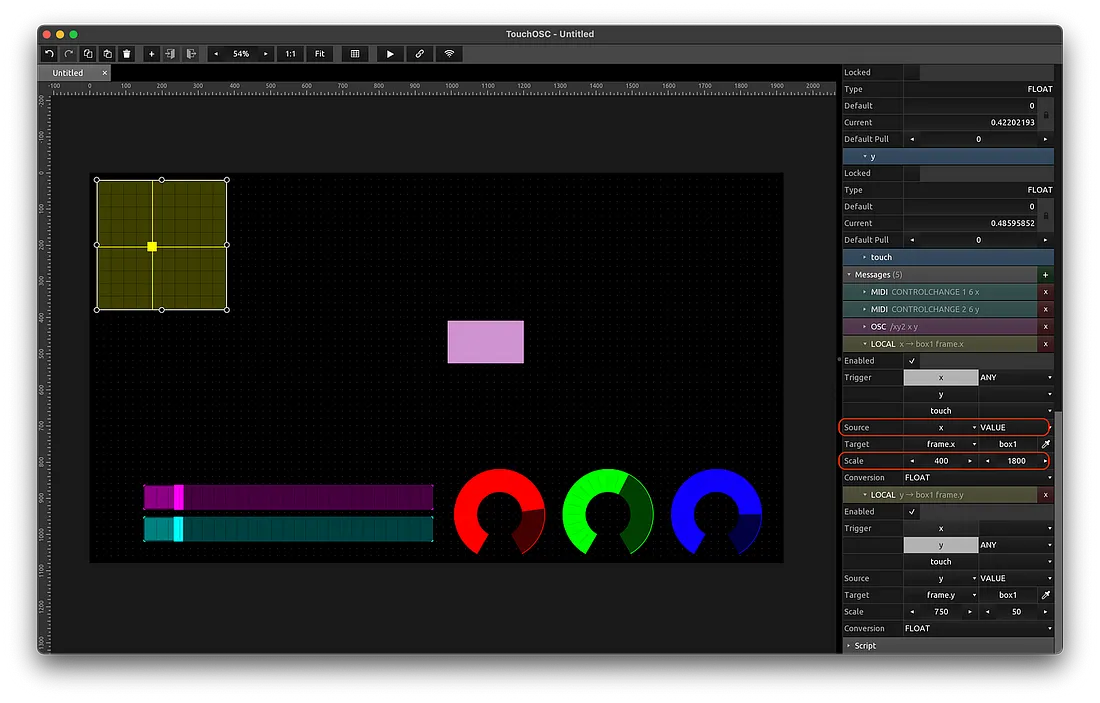This screenshot has height=703, width=1100.
Task: Switch to the Untitled document tab
Action: pyautogui.click(x=68, y=73)
